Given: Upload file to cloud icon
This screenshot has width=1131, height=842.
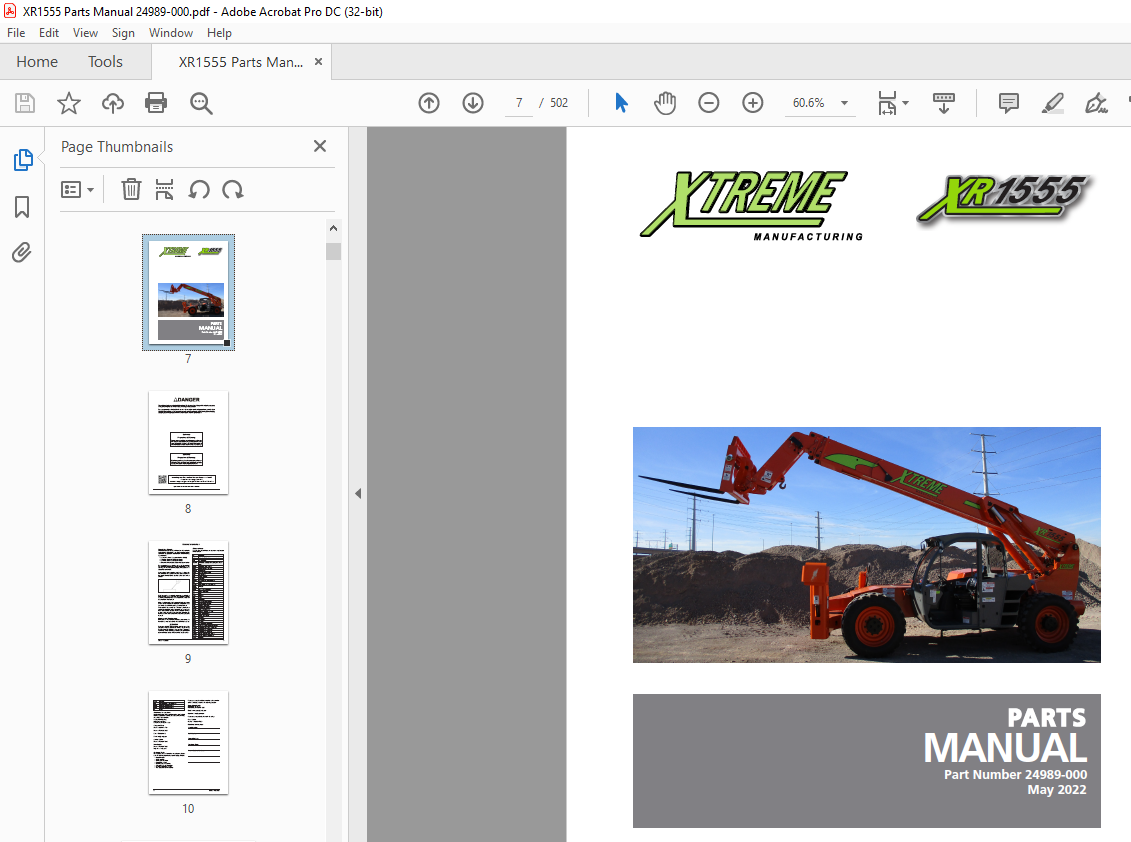Looking at the screenshot, I should (113, 103).
